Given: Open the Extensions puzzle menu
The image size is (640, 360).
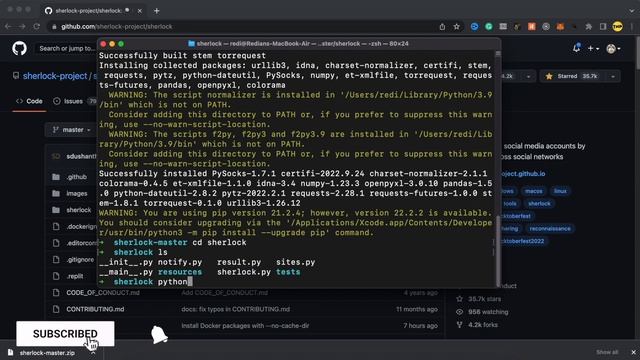Looking at the screenshot, I should click(589, 27).
